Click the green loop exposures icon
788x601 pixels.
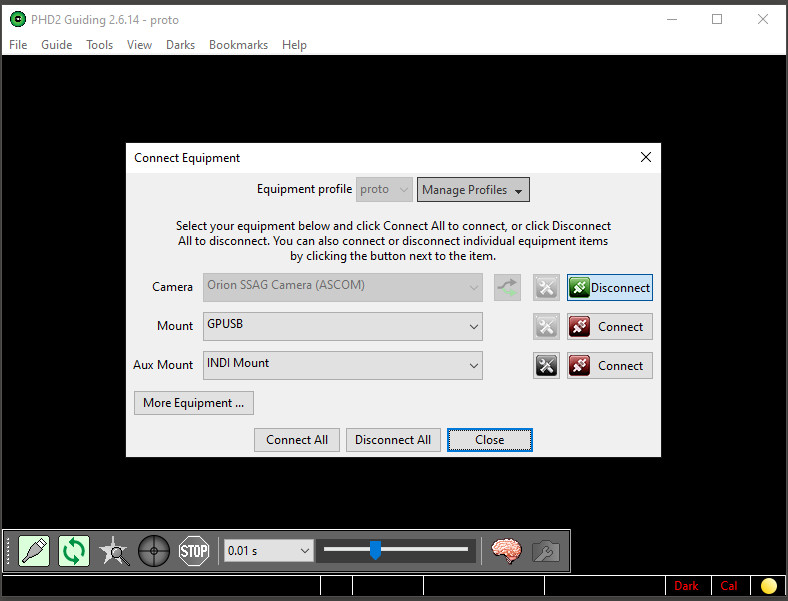pyautogui.click(x=74, y=551)
